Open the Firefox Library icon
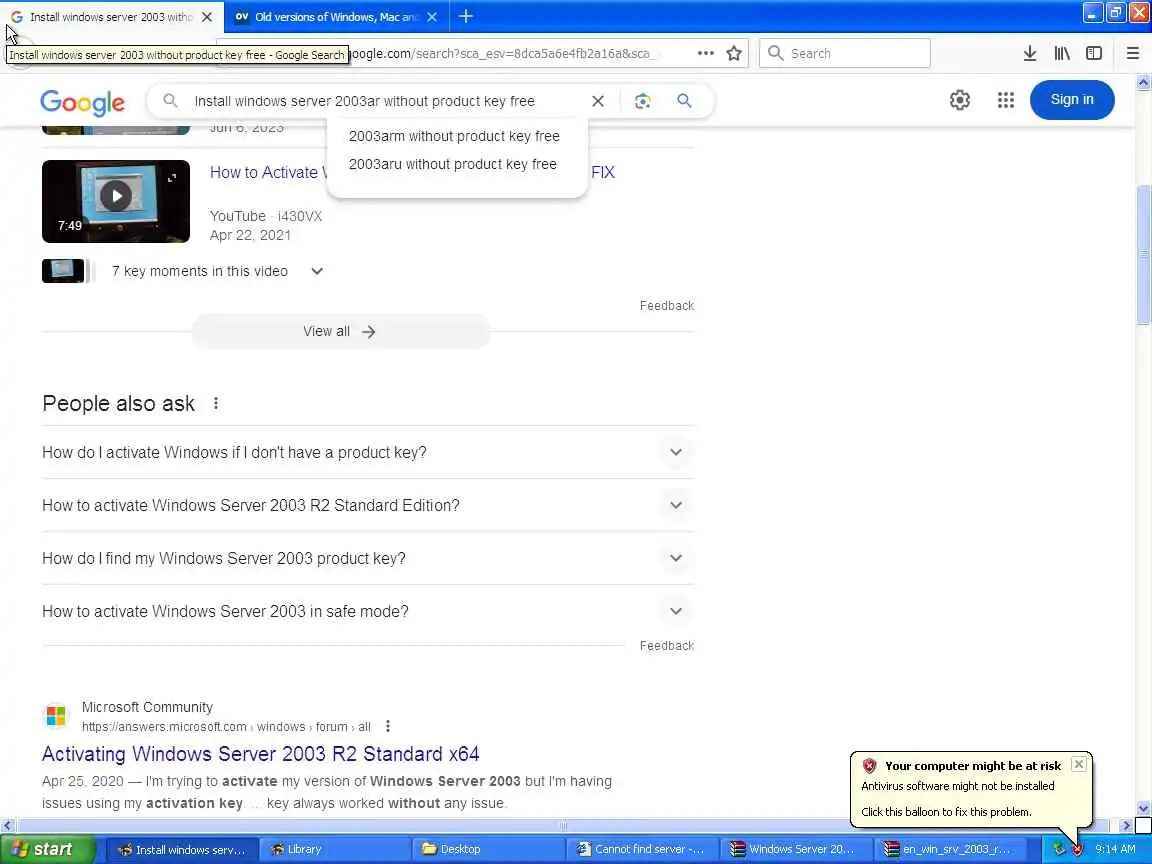The image size is (1152, 864). pyautogui.click(x=1062, y=53)
